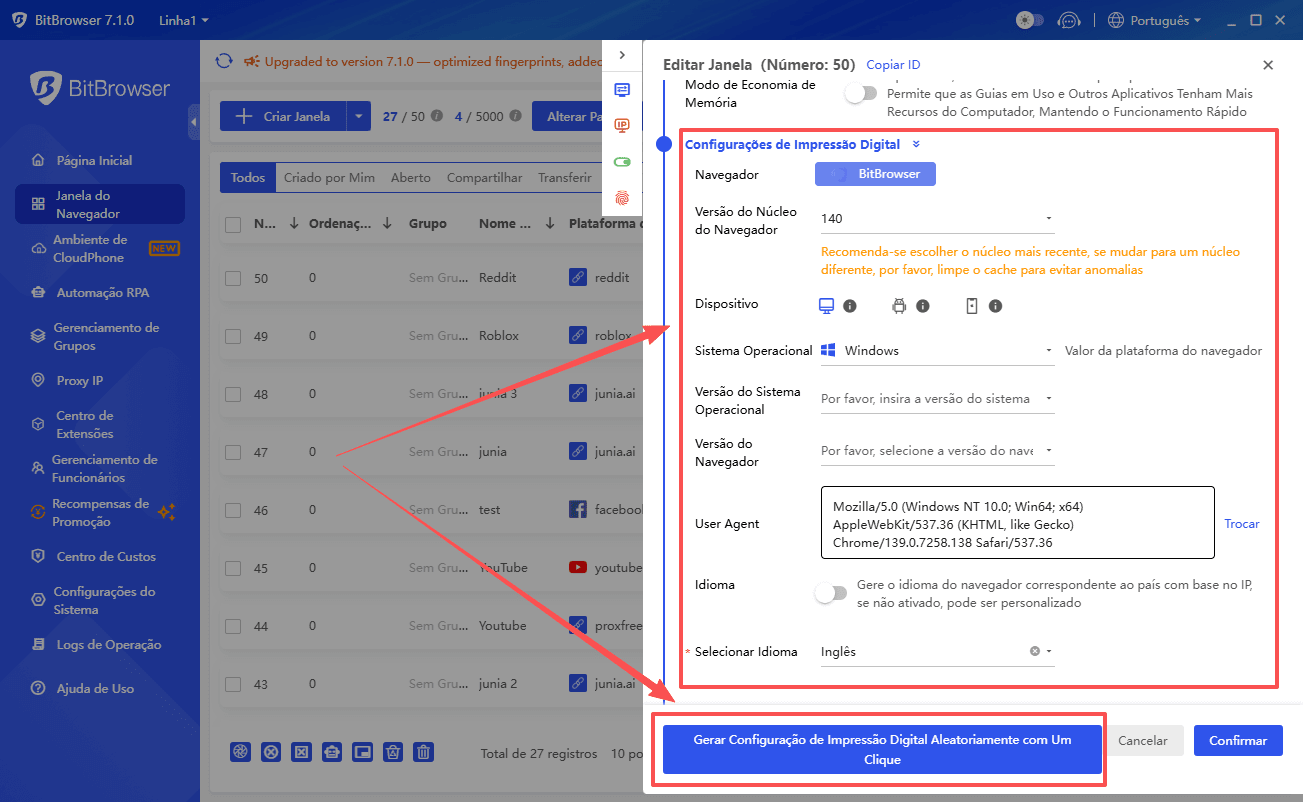Enable Modo de Economia de Memória switch

(x=860, y=93)
